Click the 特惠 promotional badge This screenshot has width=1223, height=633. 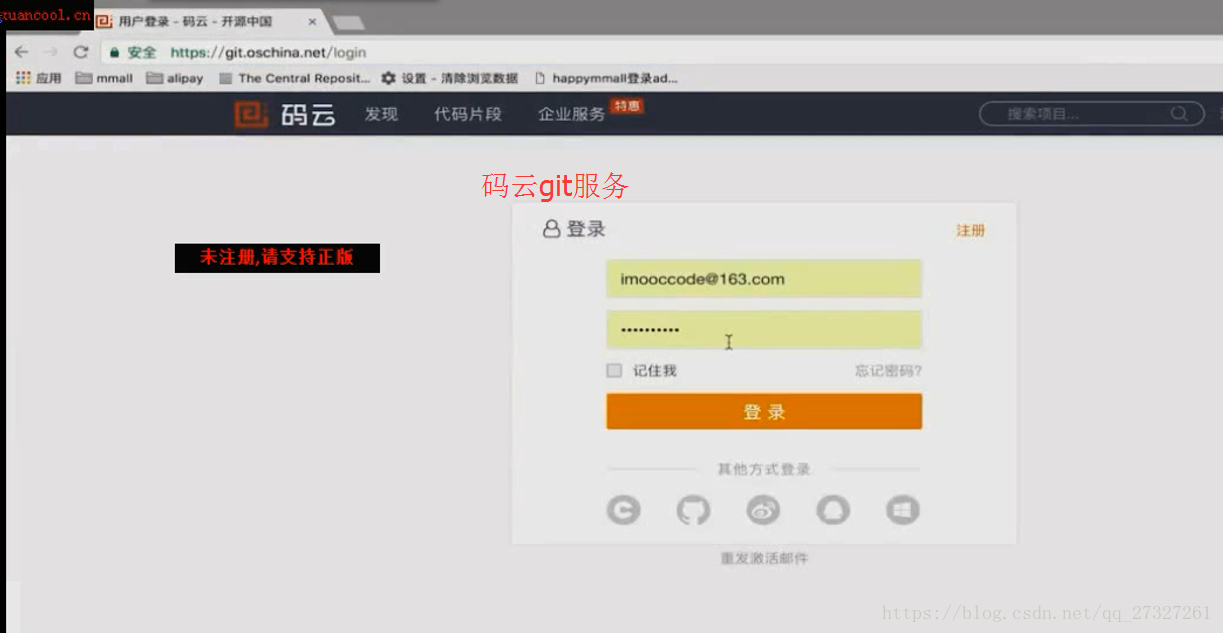pyautogui.click(x=627, y=106)
